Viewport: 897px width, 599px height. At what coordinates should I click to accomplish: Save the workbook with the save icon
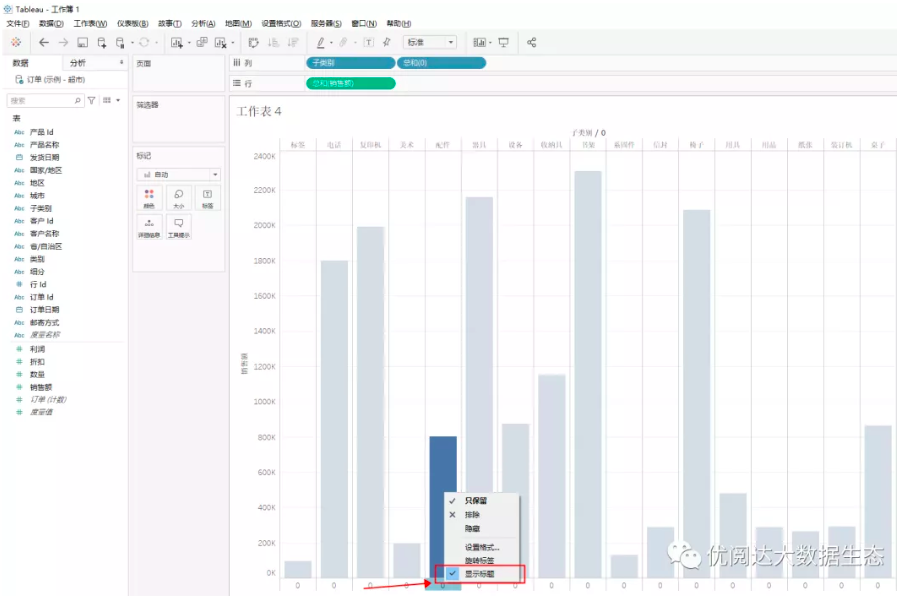[83, 42]
